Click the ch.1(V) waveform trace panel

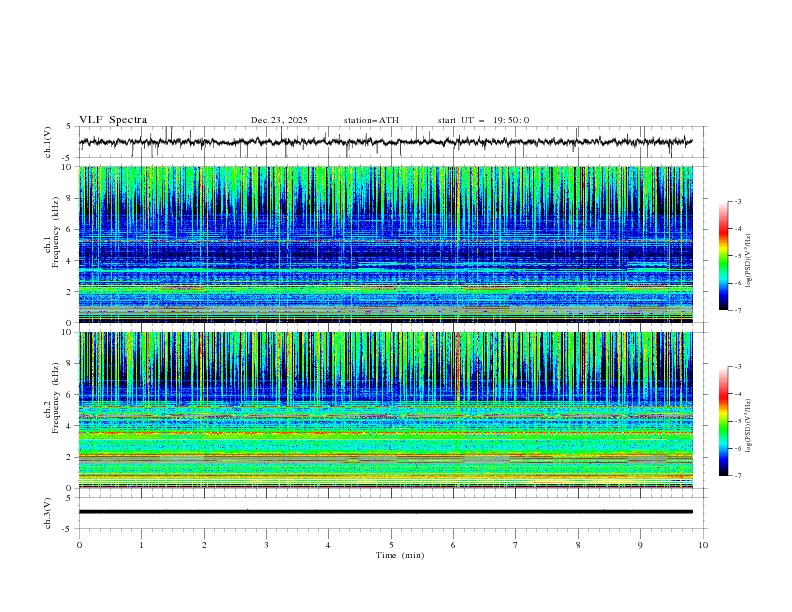click(390, 142)
